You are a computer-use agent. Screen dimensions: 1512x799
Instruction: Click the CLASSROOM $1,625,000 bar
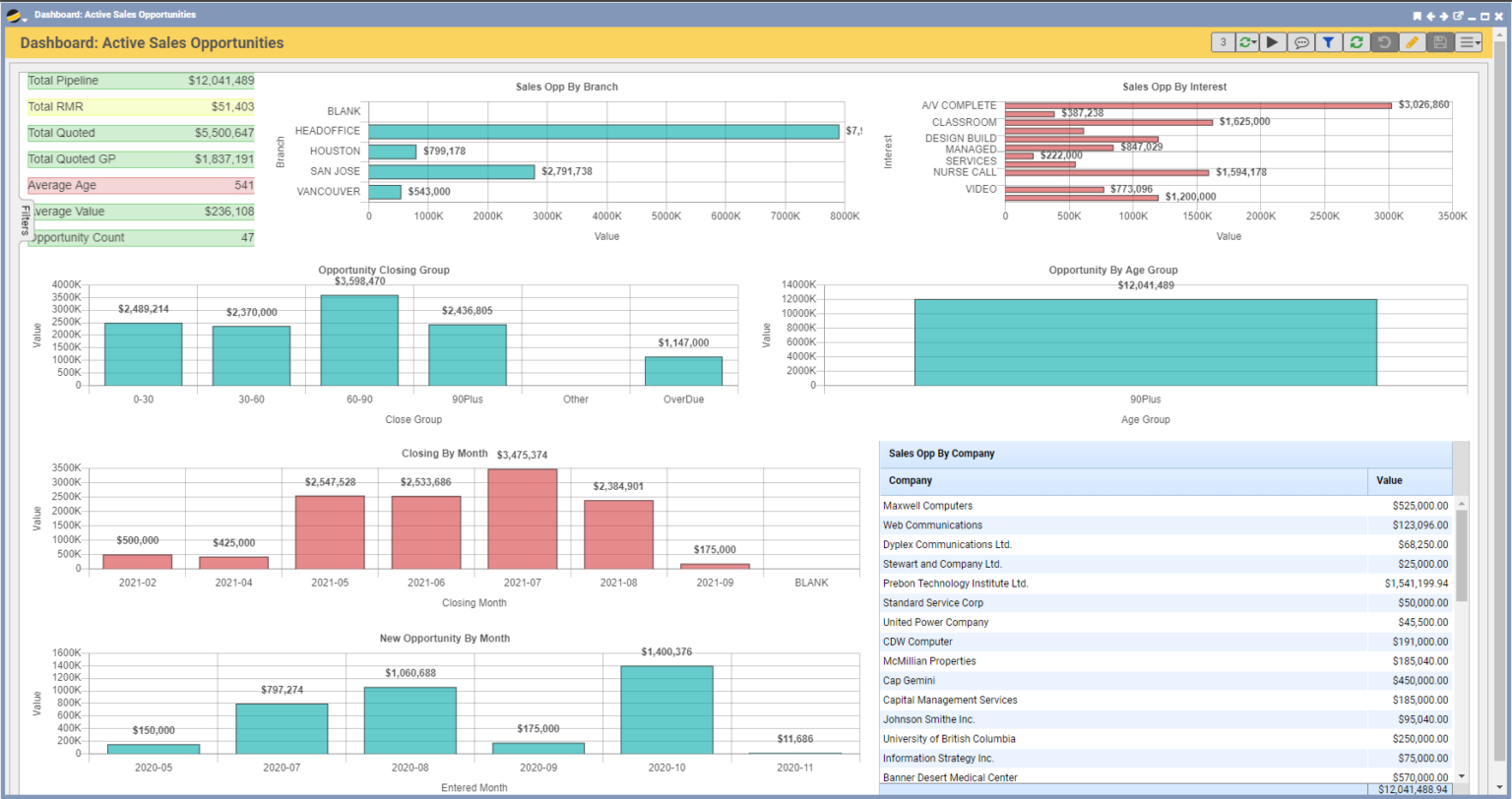(1108, 122)
